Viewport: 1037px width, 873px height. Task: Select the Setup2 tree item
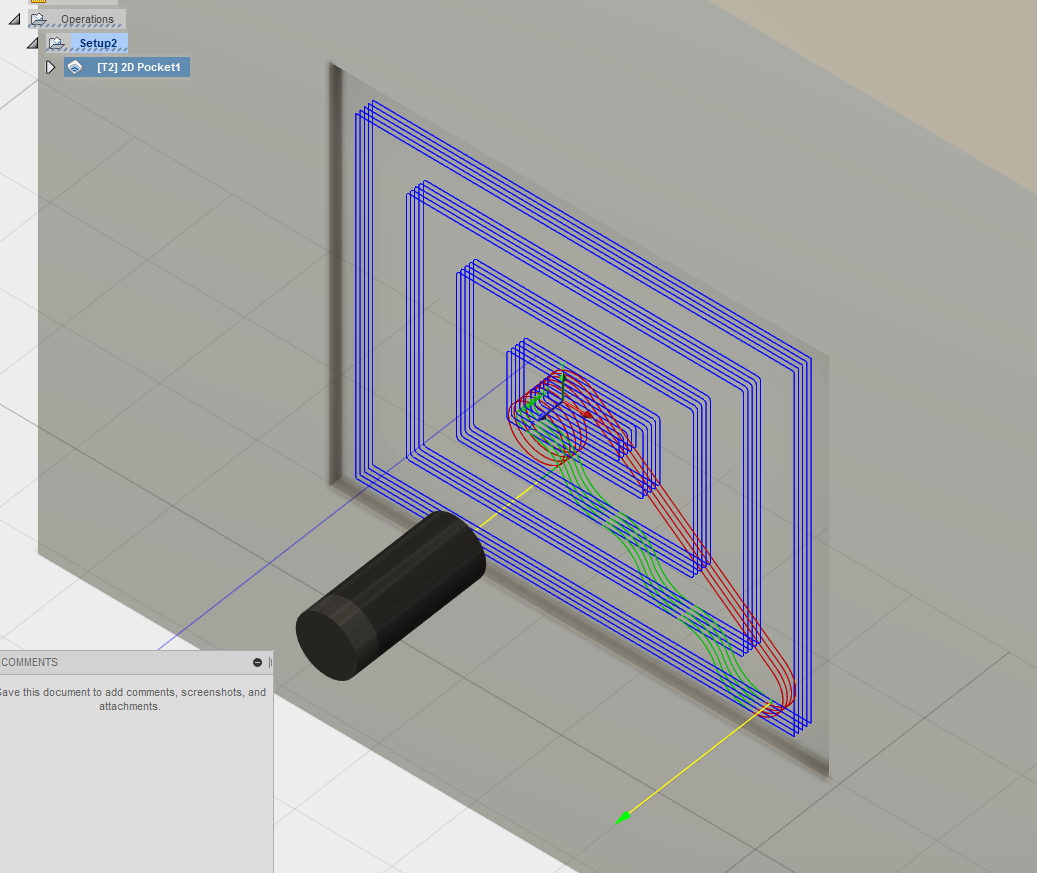point(98,43)
